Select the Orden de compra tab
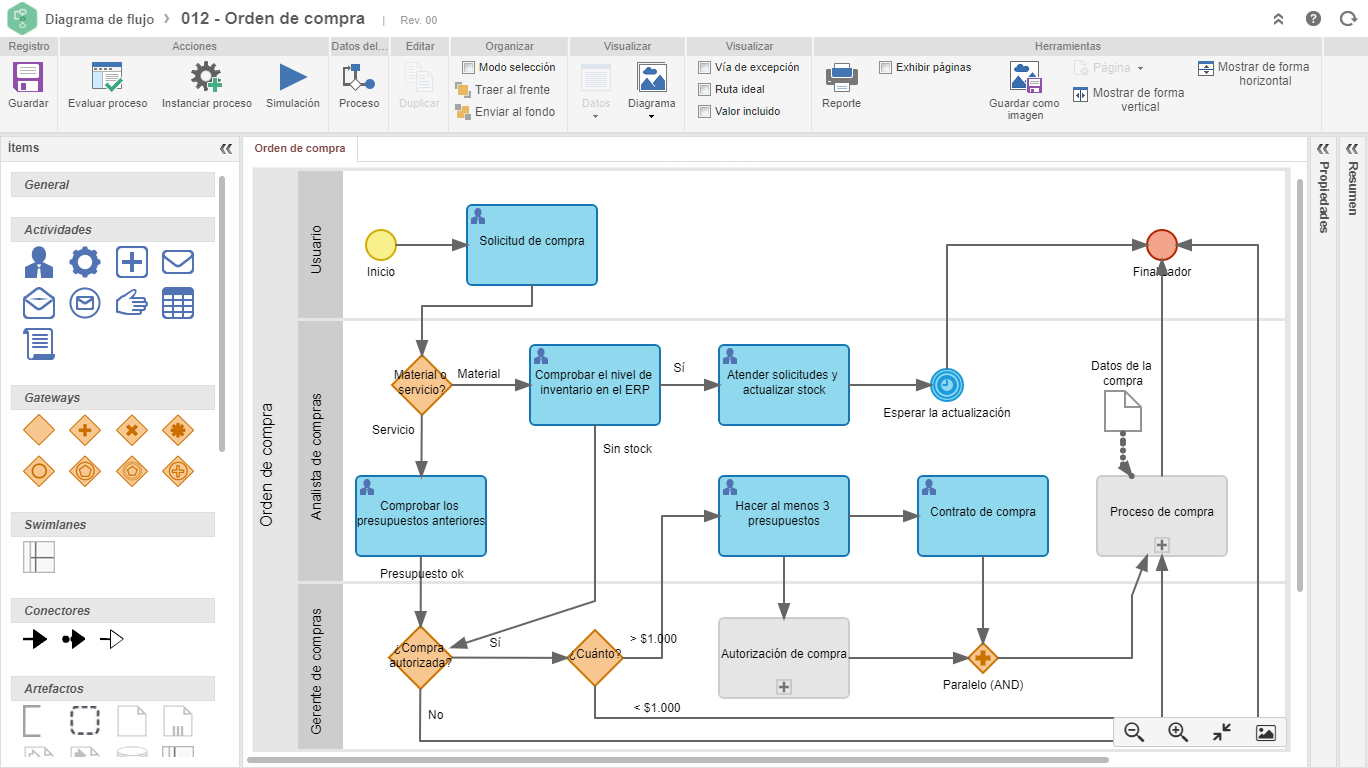 click(x=300, y=149)
